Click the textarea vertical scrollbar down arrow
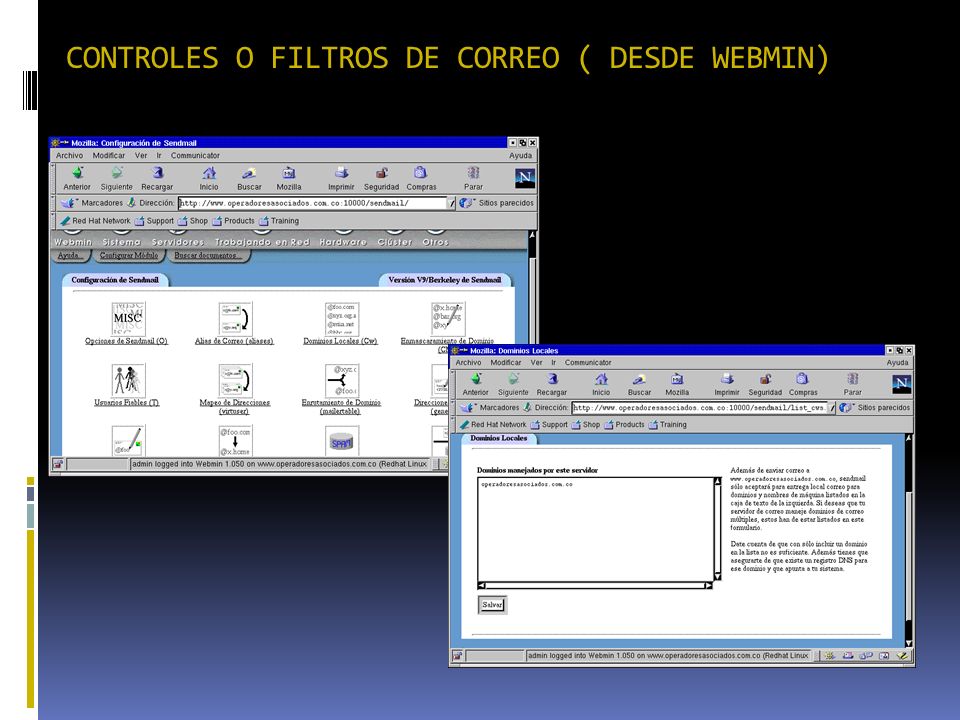This screenshot has width=960, height=720. (x=718, y=577)
